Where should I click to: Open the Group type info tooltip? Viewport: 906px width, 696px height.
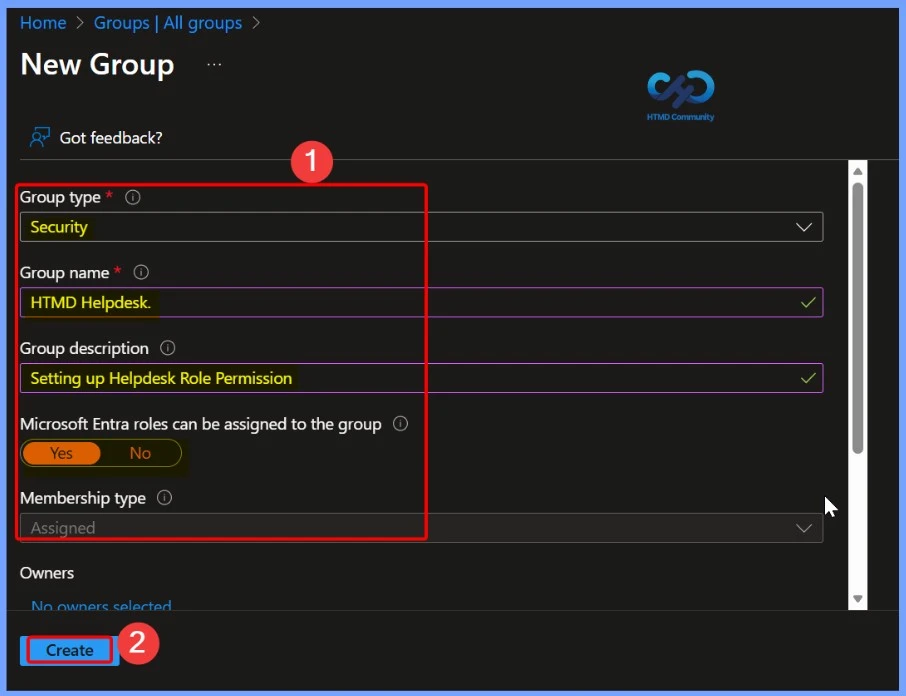132,197
